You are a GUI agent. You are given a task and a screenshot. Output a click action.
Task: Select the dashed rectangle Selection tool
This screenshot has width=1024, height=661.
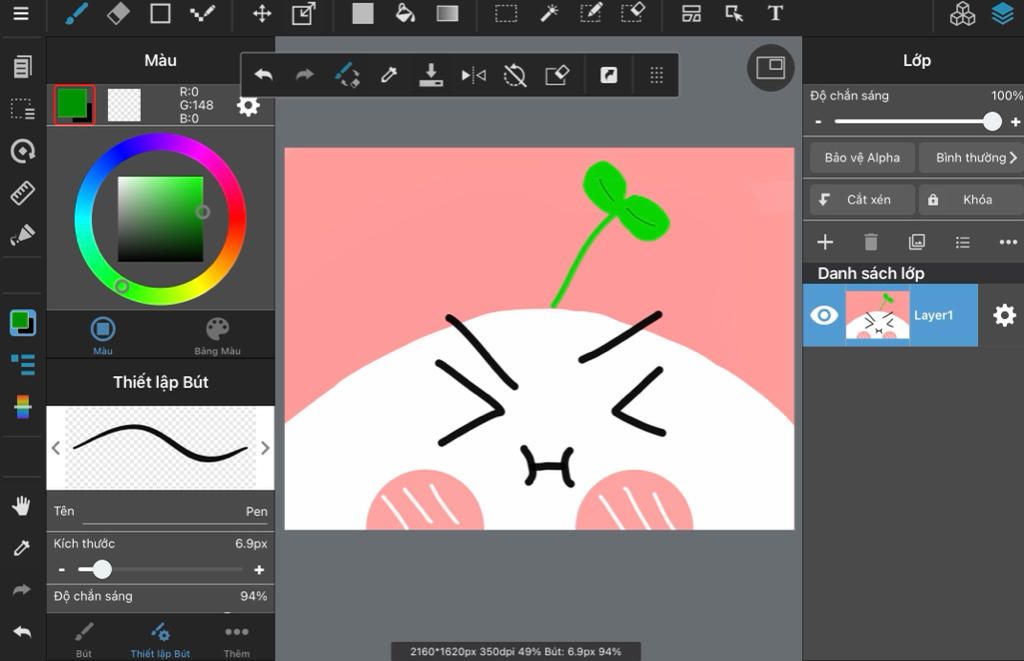click(506, 14)
